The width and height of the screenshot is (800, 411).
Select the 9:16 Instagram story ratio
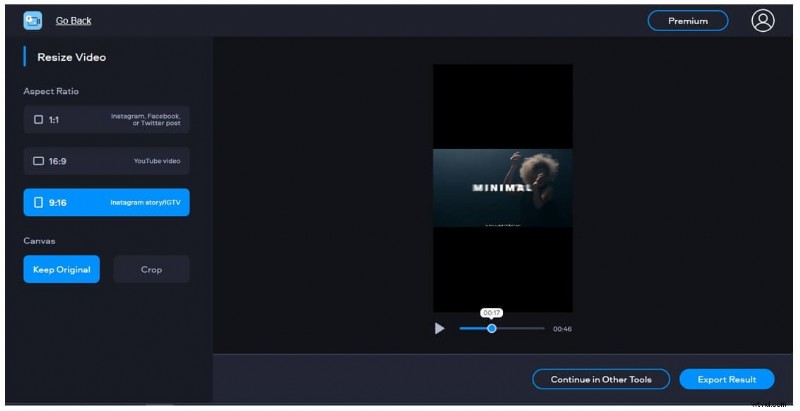tap(107, 202)
